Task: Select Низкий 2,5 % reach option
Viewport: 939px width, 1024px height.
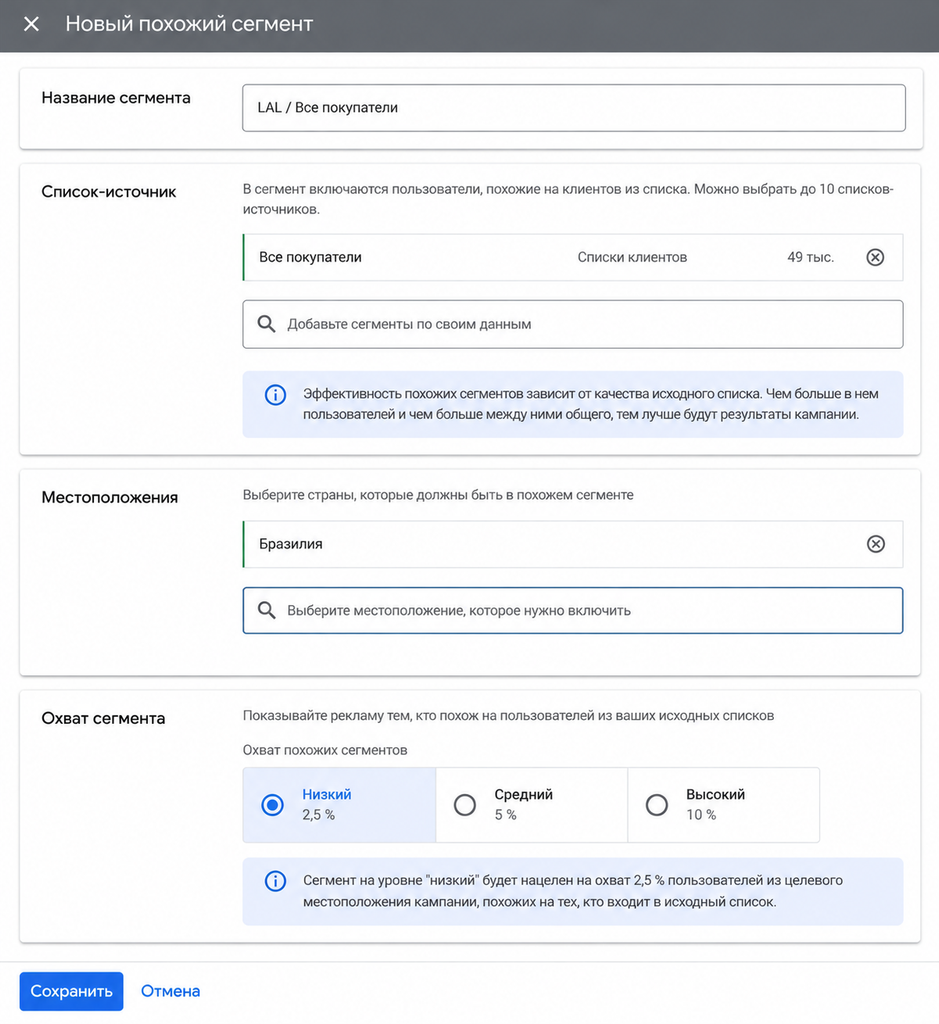Action: pyautogui.click(x=339, y=805)
